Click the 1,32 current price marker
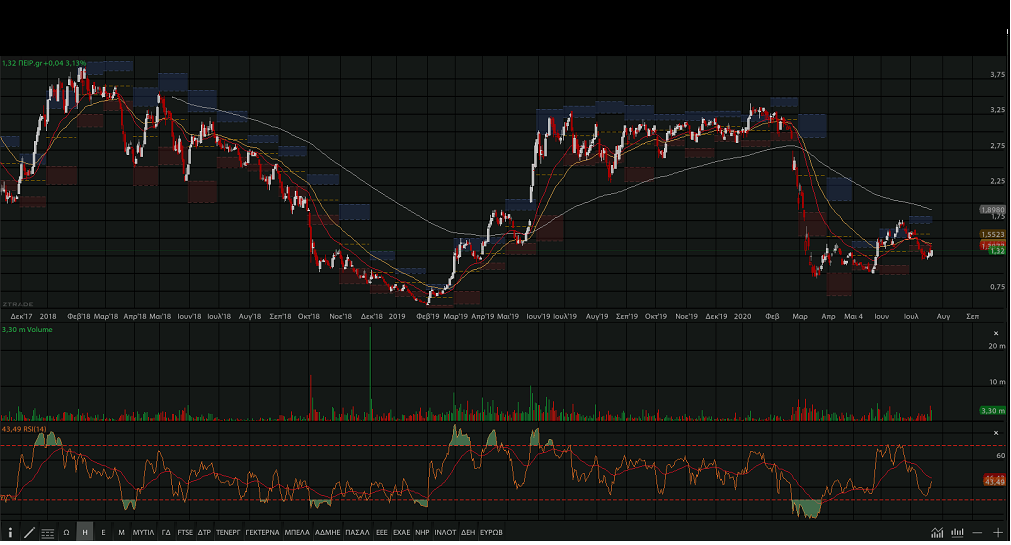Screen dimensions: 1011x545 click(x=996, y=251)
